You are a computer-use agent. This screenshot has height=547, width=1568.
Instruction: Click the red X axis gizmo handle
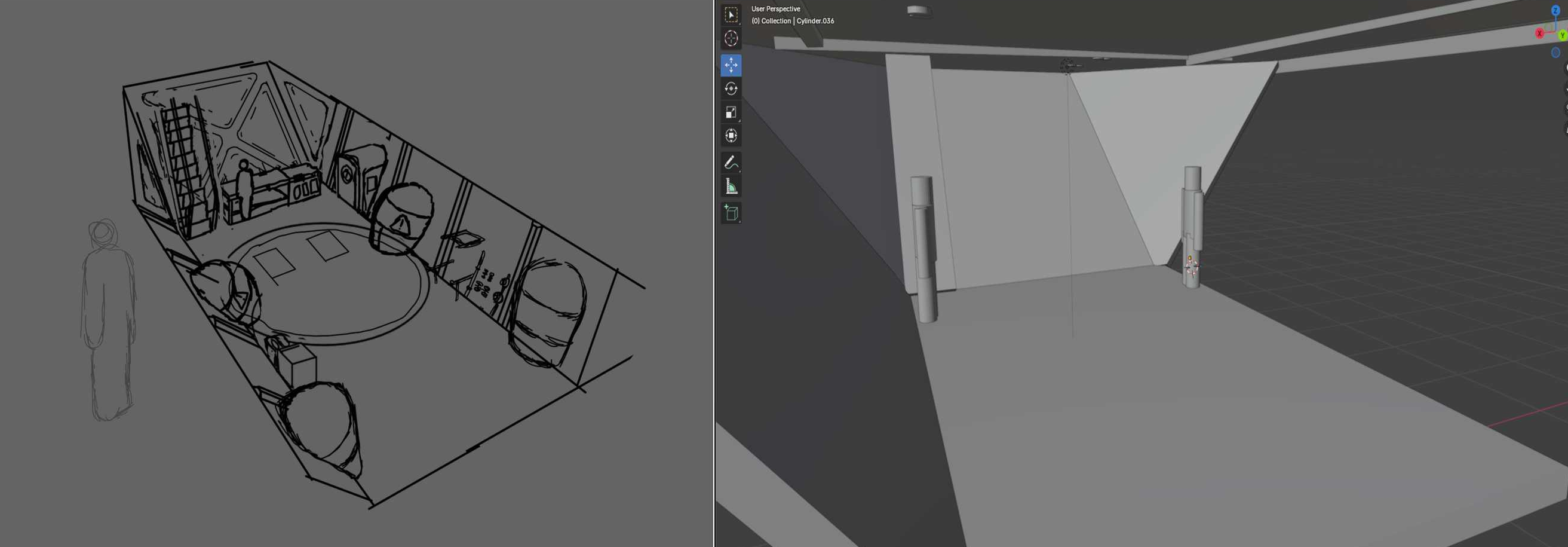pyautogui.click(x=1539, y=33)
